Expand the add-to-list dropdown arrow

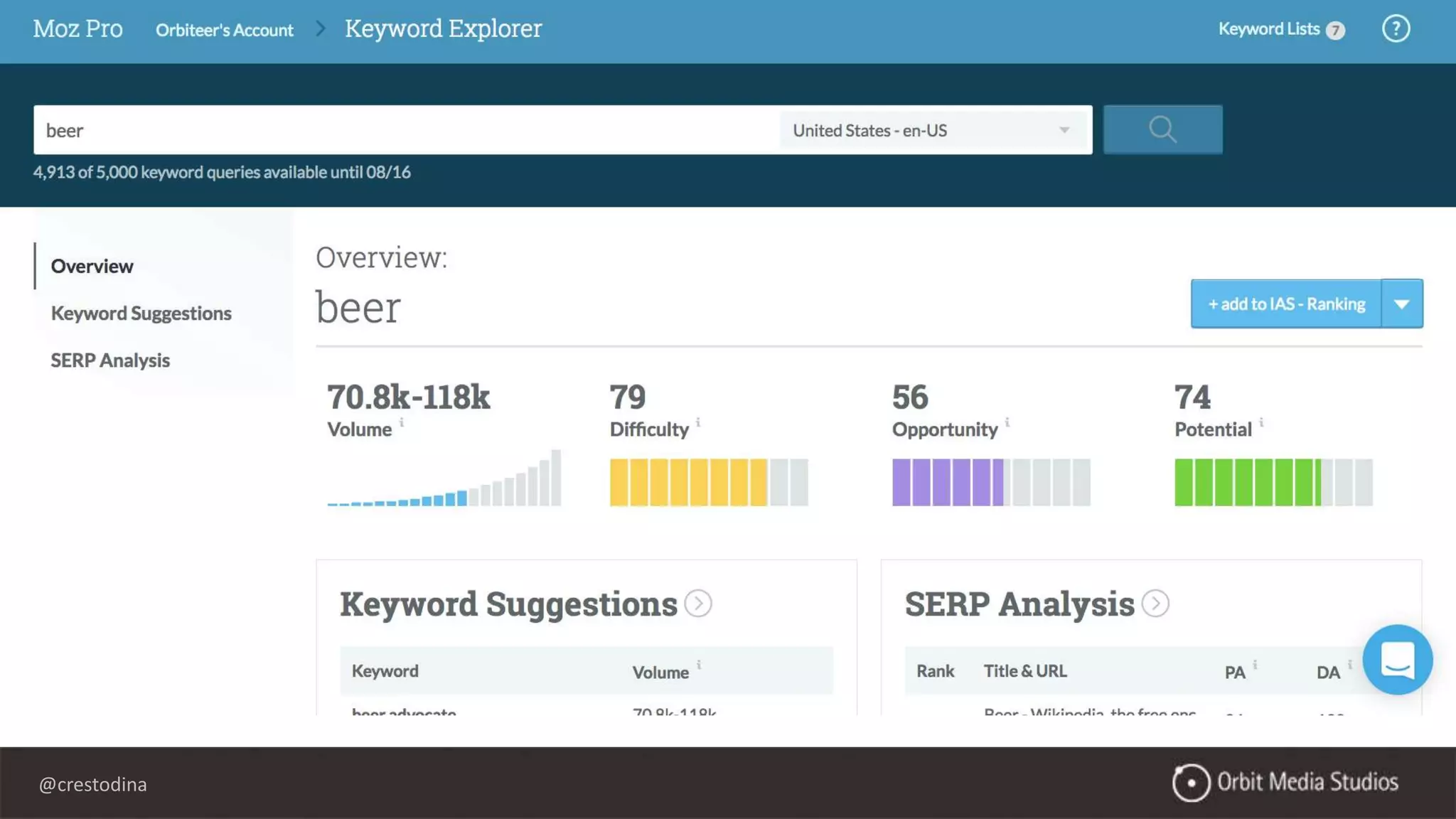(1401, 304)
